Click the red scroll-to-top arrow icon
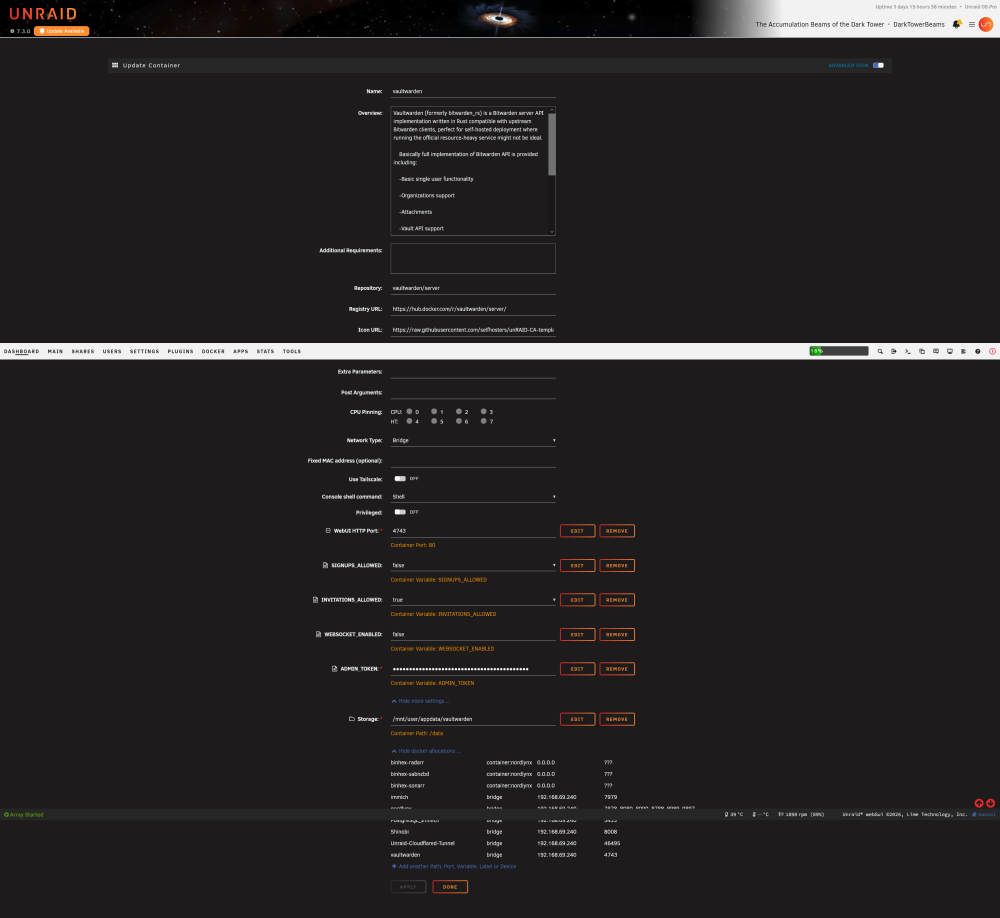 point(979,803)
